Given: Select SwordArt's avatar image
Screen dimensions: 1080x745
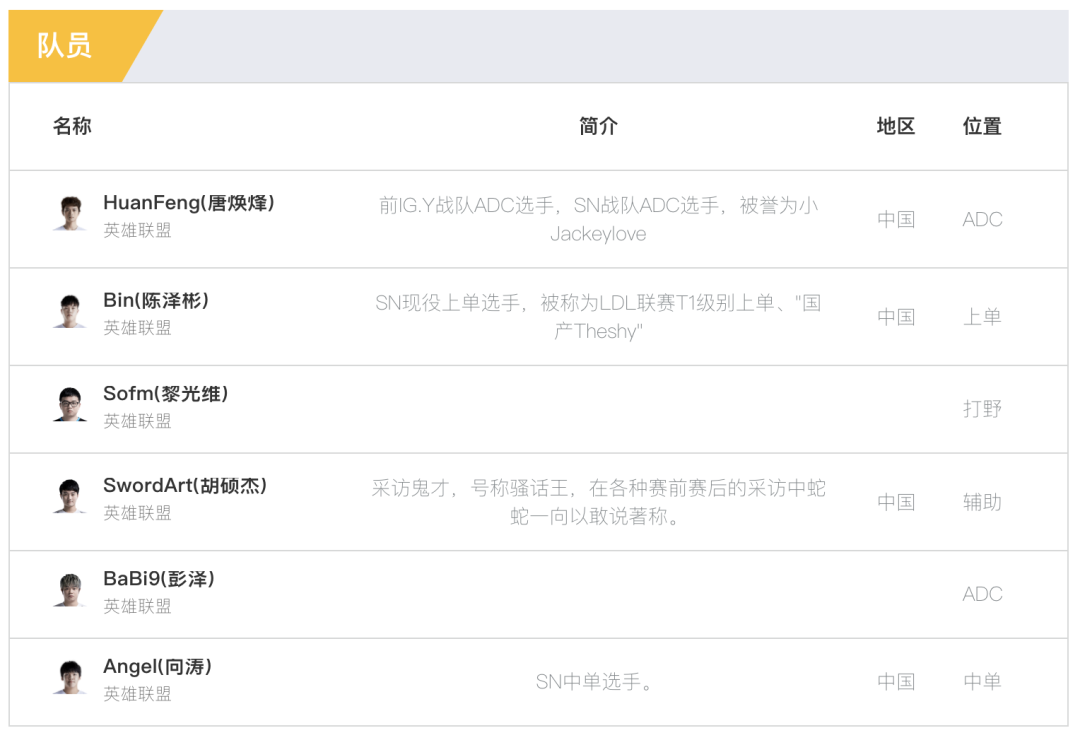Looking at the screenshot, I should 70,496.
